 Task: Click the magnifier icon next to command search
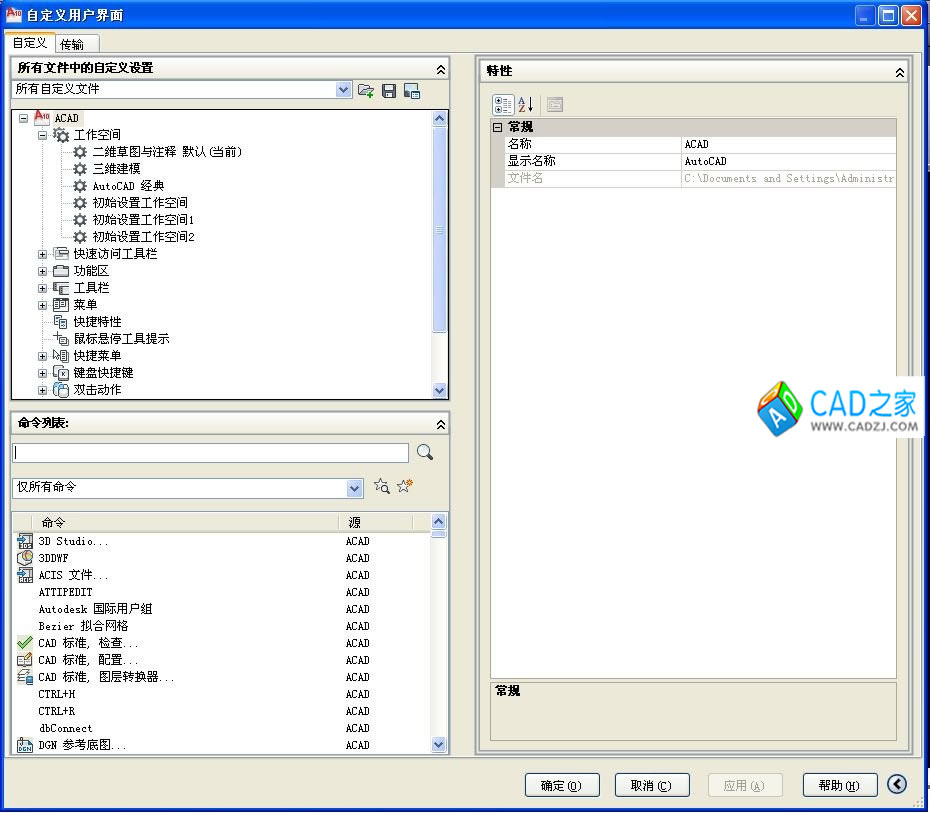[x=425, y=453]
